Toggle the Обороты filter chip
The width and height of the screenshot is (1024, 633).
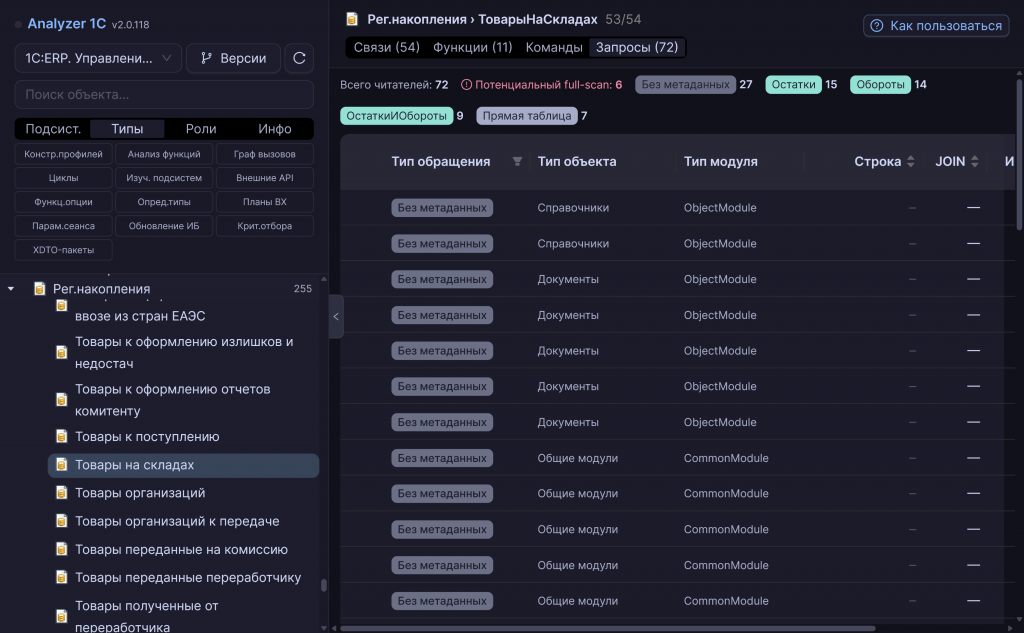click(x=880, y=84)
